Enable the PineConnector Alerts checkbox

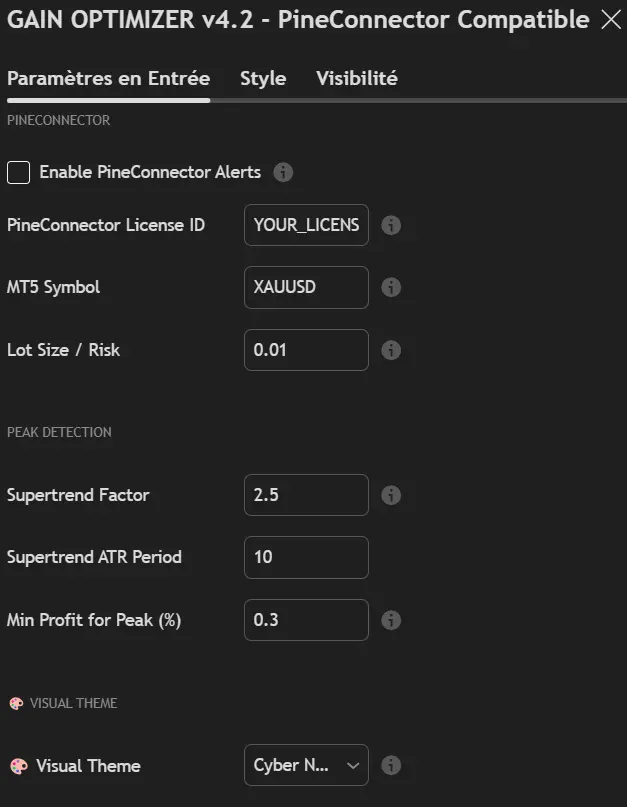click(x=19, y=172)
